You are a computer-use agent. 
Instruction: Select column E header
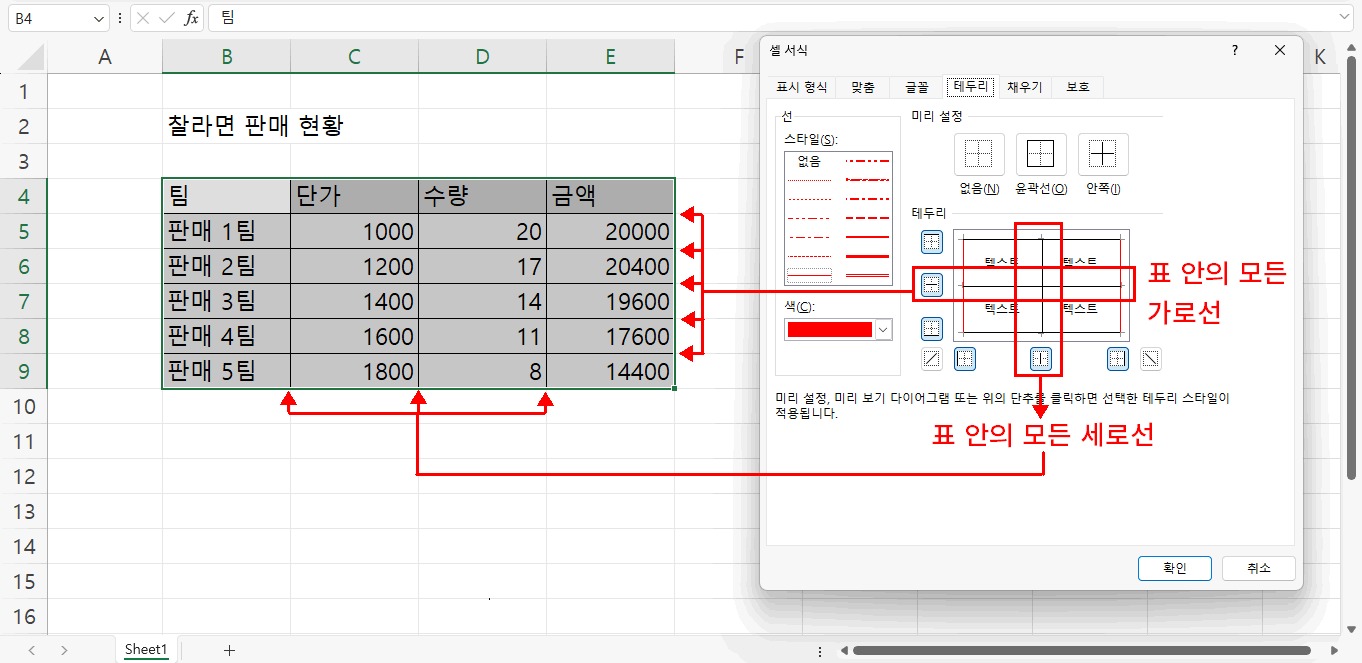click(611, 57)
